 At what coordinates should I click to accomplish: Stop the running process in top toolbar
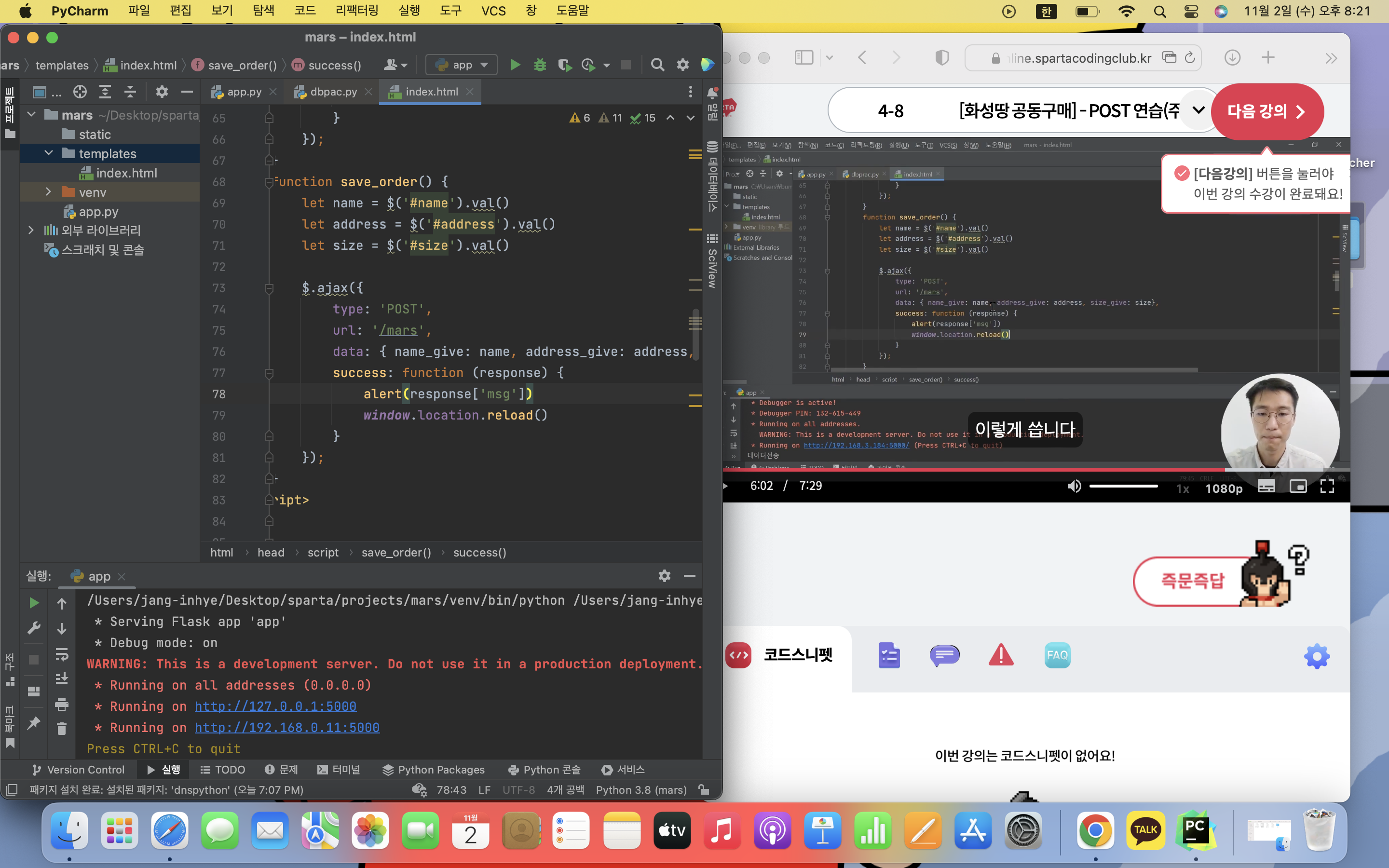point(626,65)
